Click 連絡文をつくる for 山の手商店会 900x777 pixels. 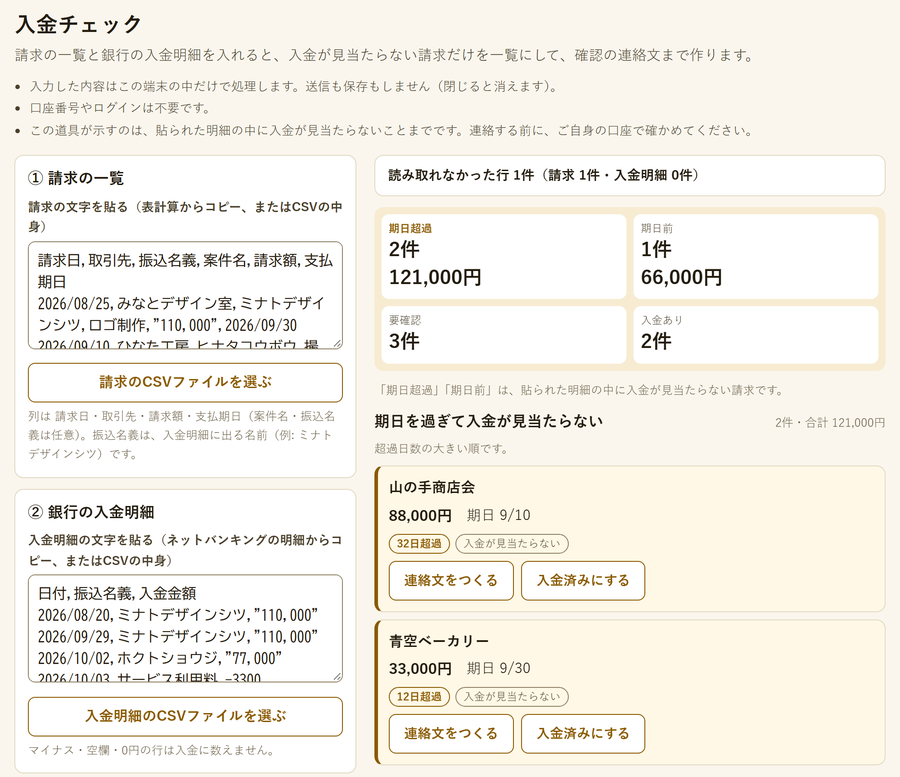[451, 581]
